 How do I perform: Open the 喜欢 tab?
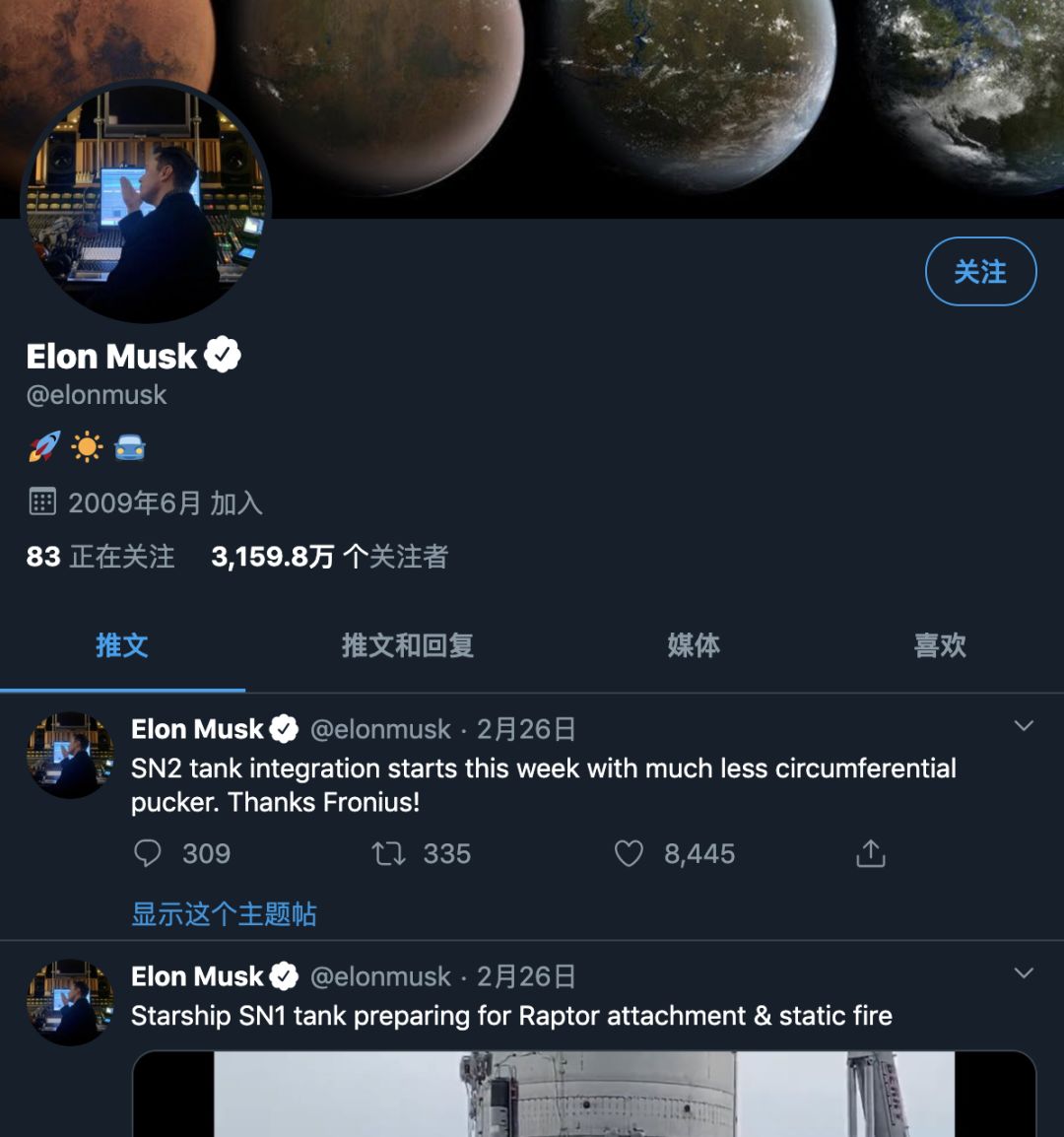click(x=940, y=645)
